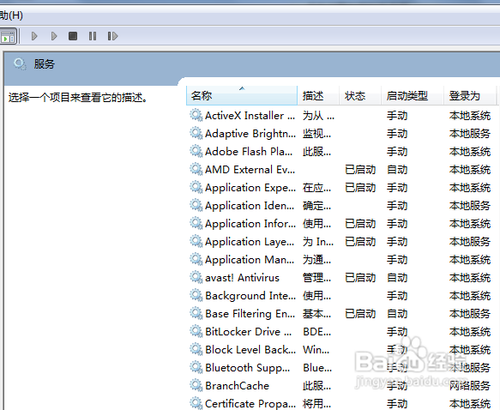The width and height of the screenshot is (500, 410).
Task: Click the Stop Service square icon
Action: (73, 36)
